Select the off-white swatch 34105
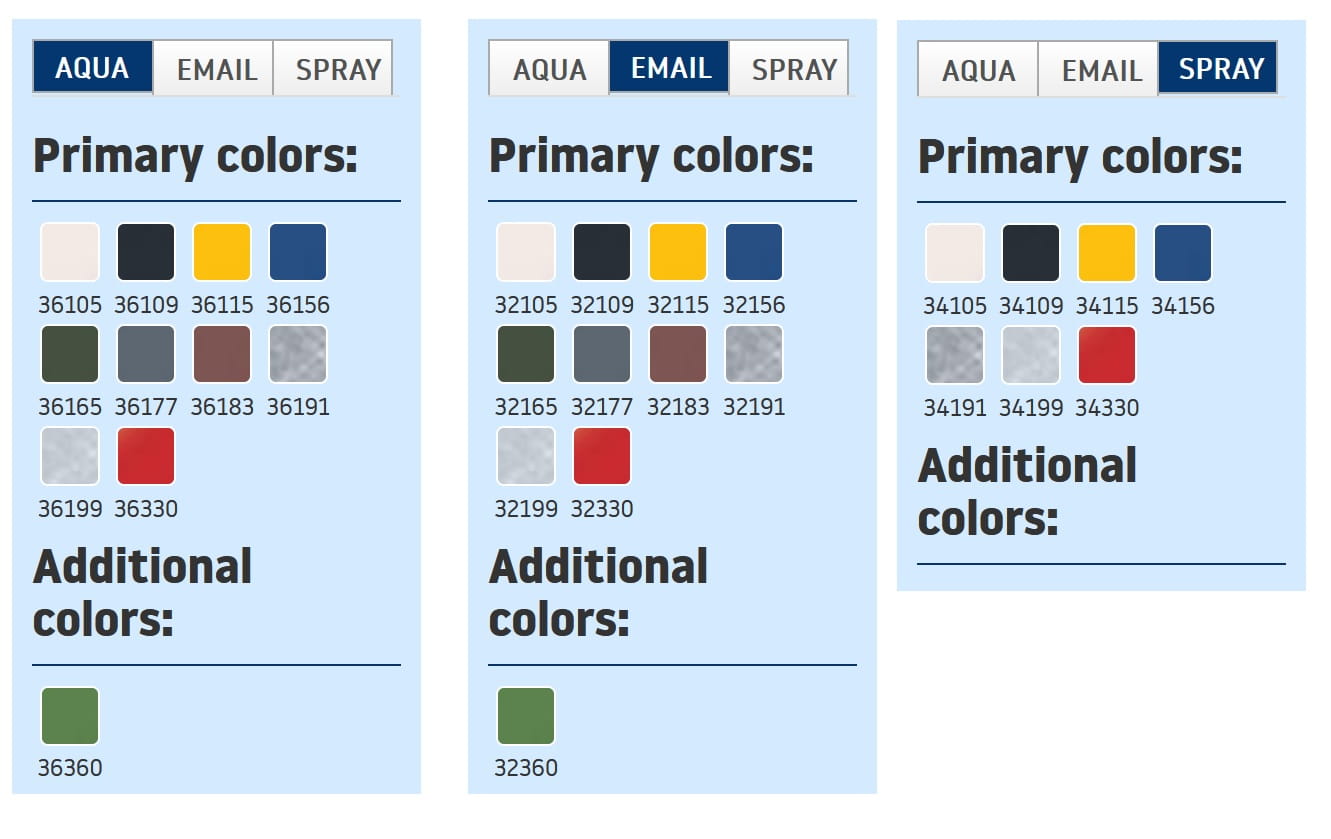This screenshot has width=1331, height=839. click(x=955, y=253)
